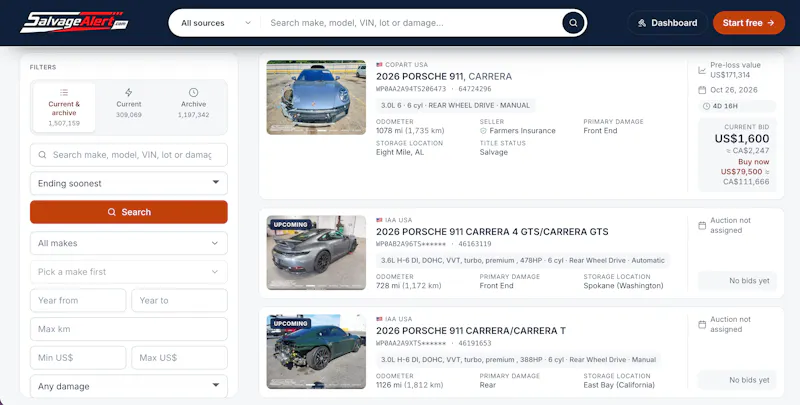800x405 pixels.
Task: Click VIN WP0AA2A94TS206473
Action: [411, 89]
